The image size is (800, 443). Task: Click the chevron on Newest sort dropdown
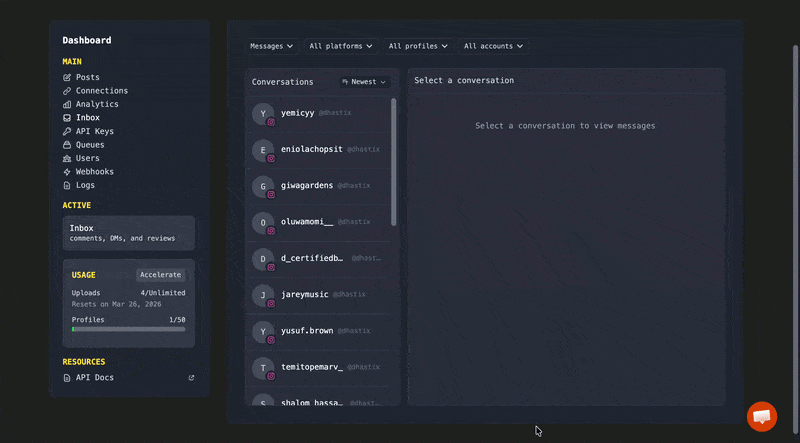pyautogui.click(x=383, y=82)
